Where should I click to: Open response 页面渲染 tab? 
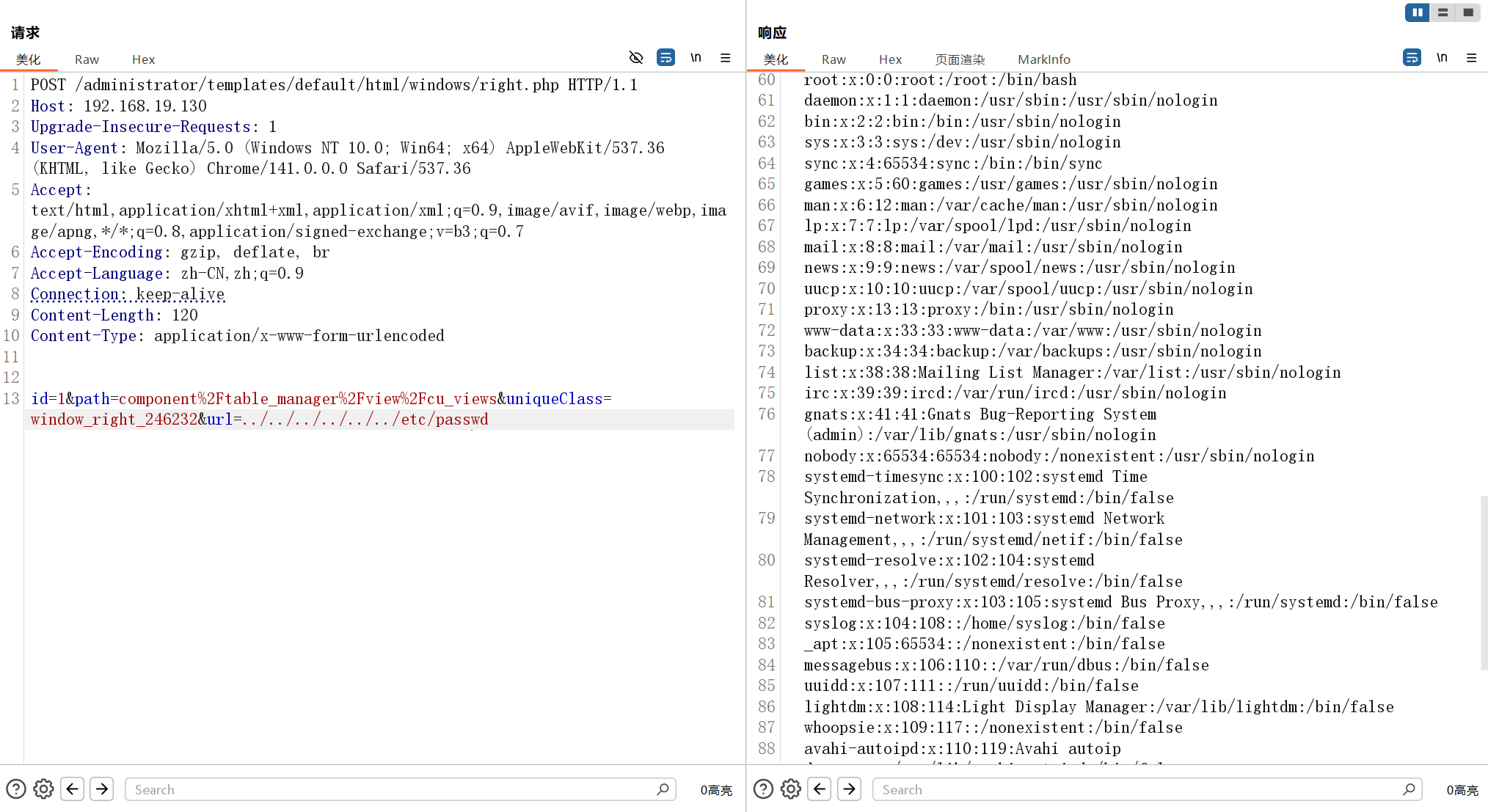point(960,59)
